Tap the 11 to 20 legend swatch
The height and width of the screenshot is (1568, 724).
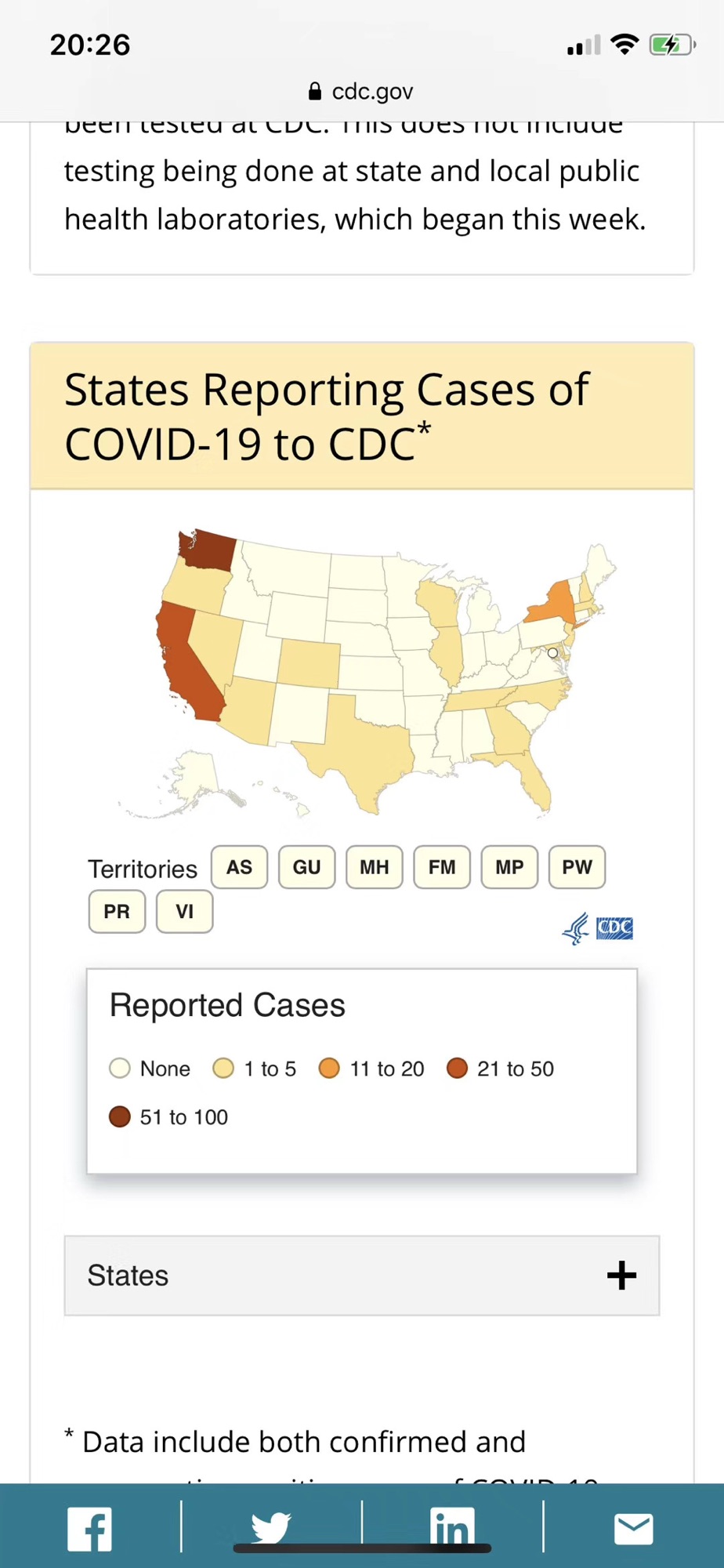click(329, 1069)
